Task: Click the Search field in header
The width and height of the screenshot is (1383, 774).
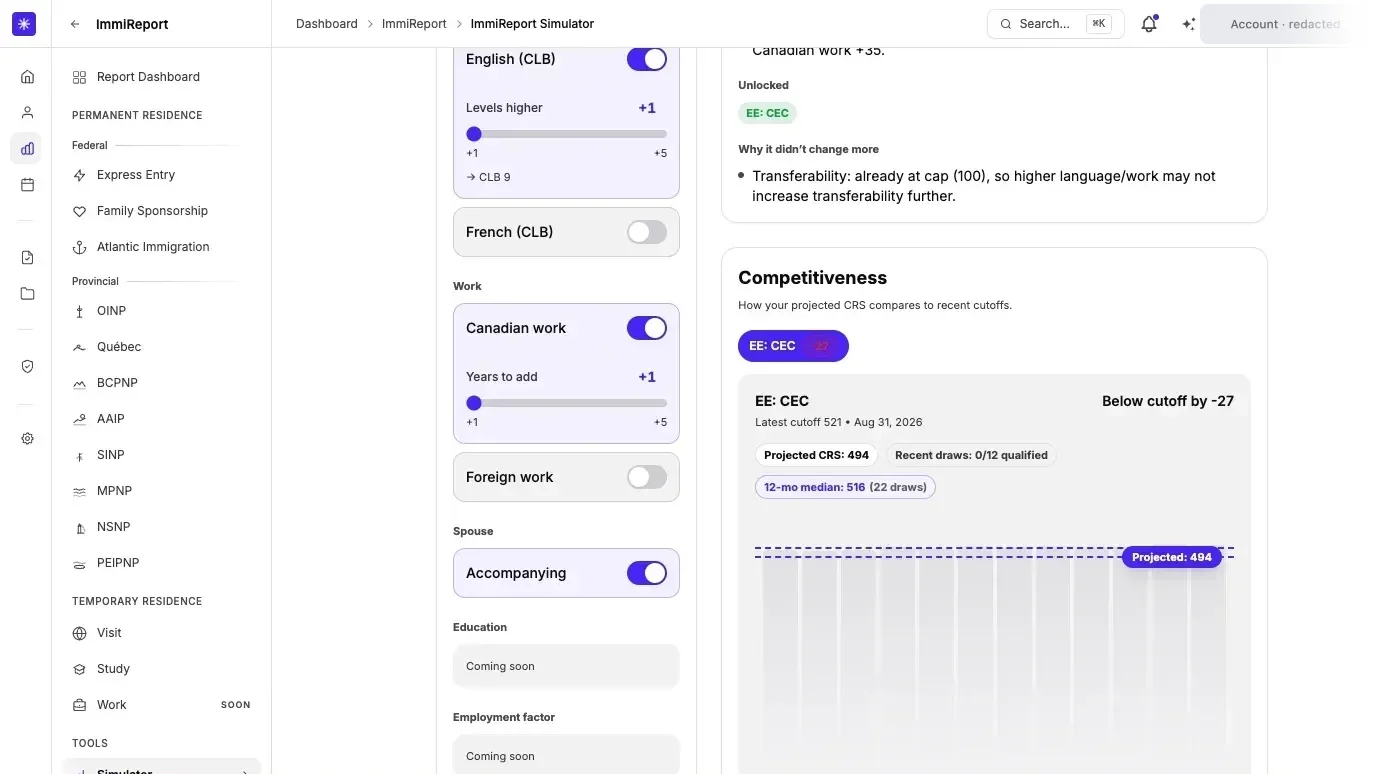Action: click(1056, 24)
